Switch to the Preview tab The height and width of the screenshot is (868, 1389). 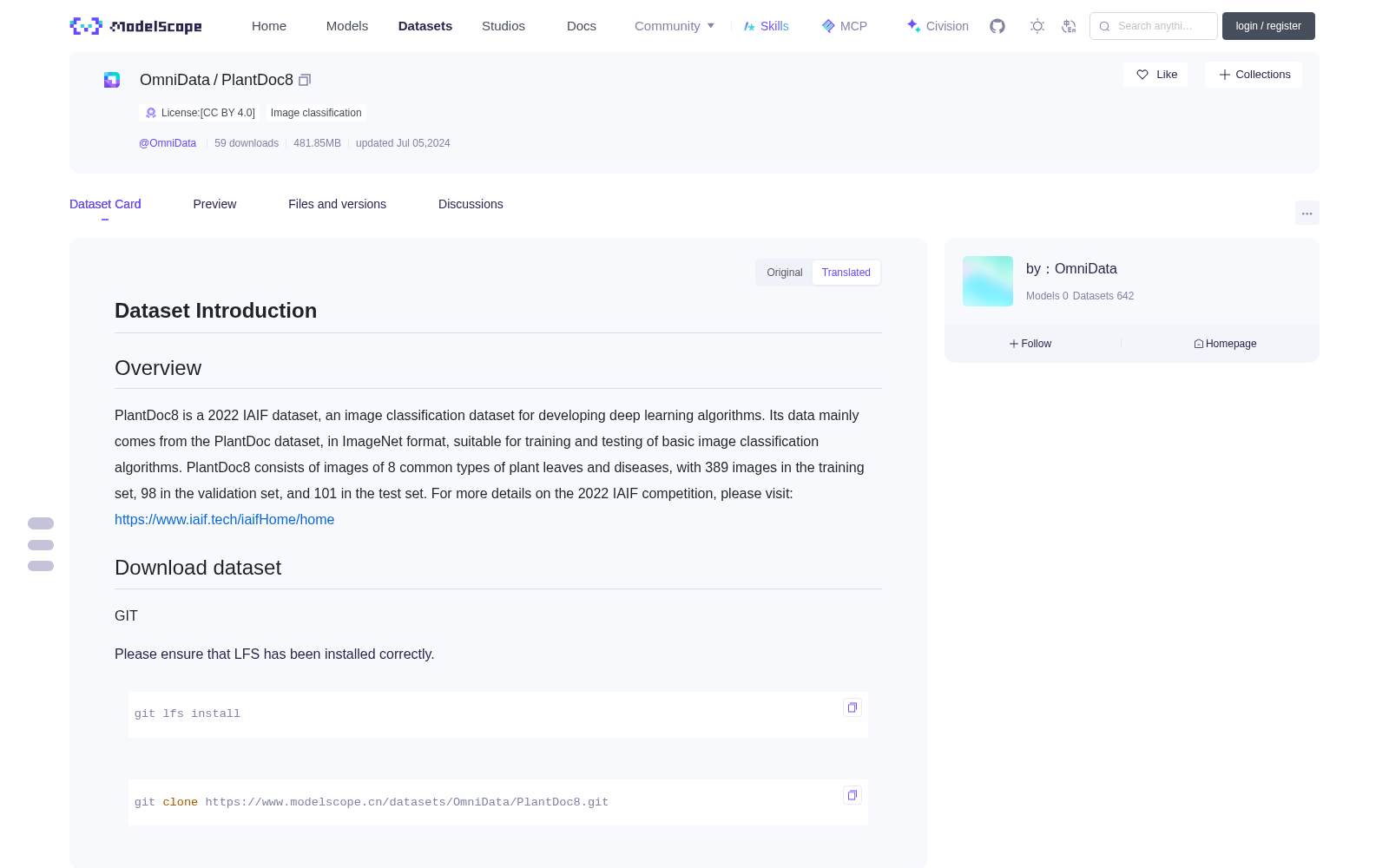click(214, 204)
